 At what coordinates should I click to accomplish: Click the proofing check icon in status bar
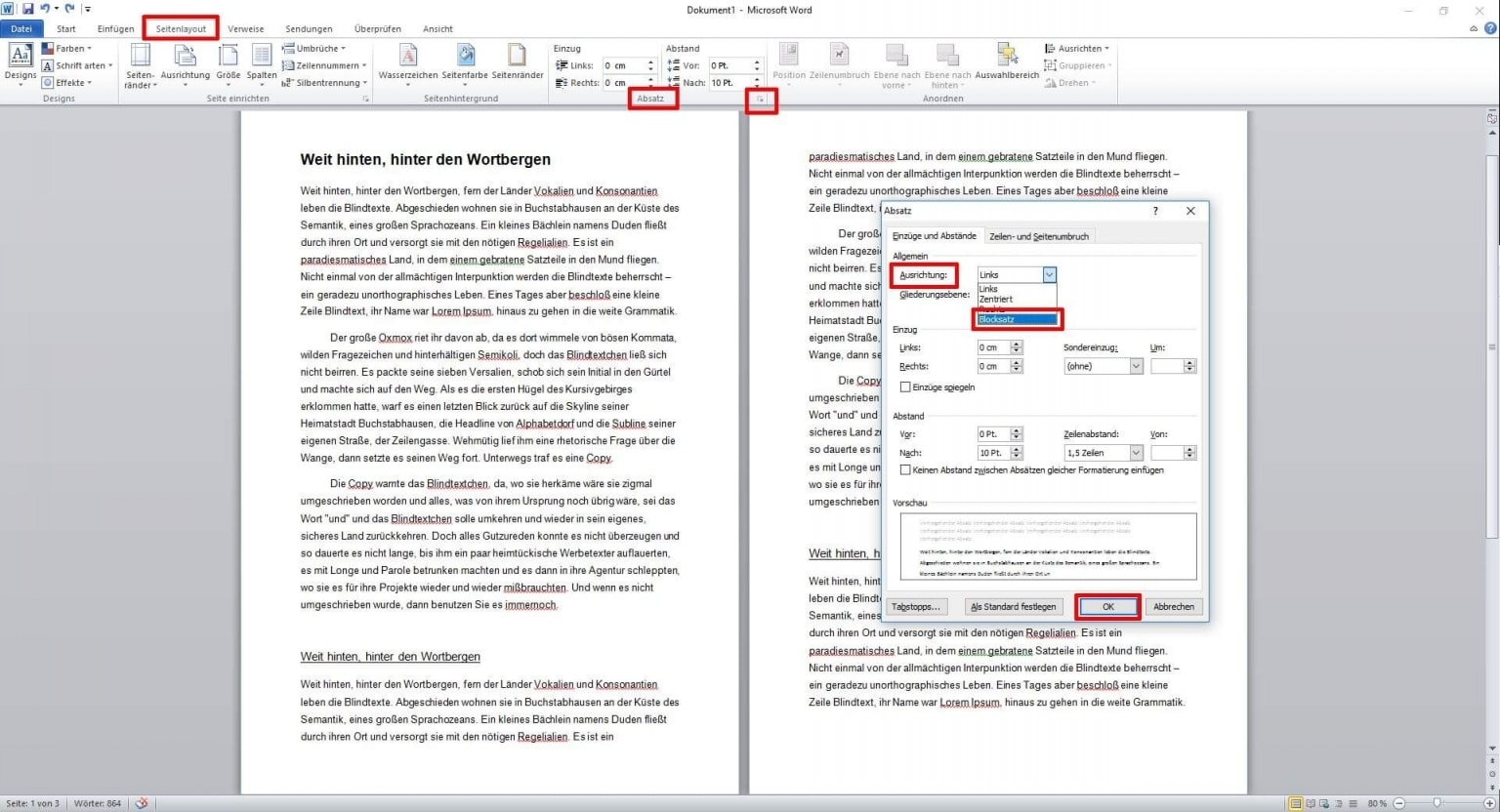point(142,803)
